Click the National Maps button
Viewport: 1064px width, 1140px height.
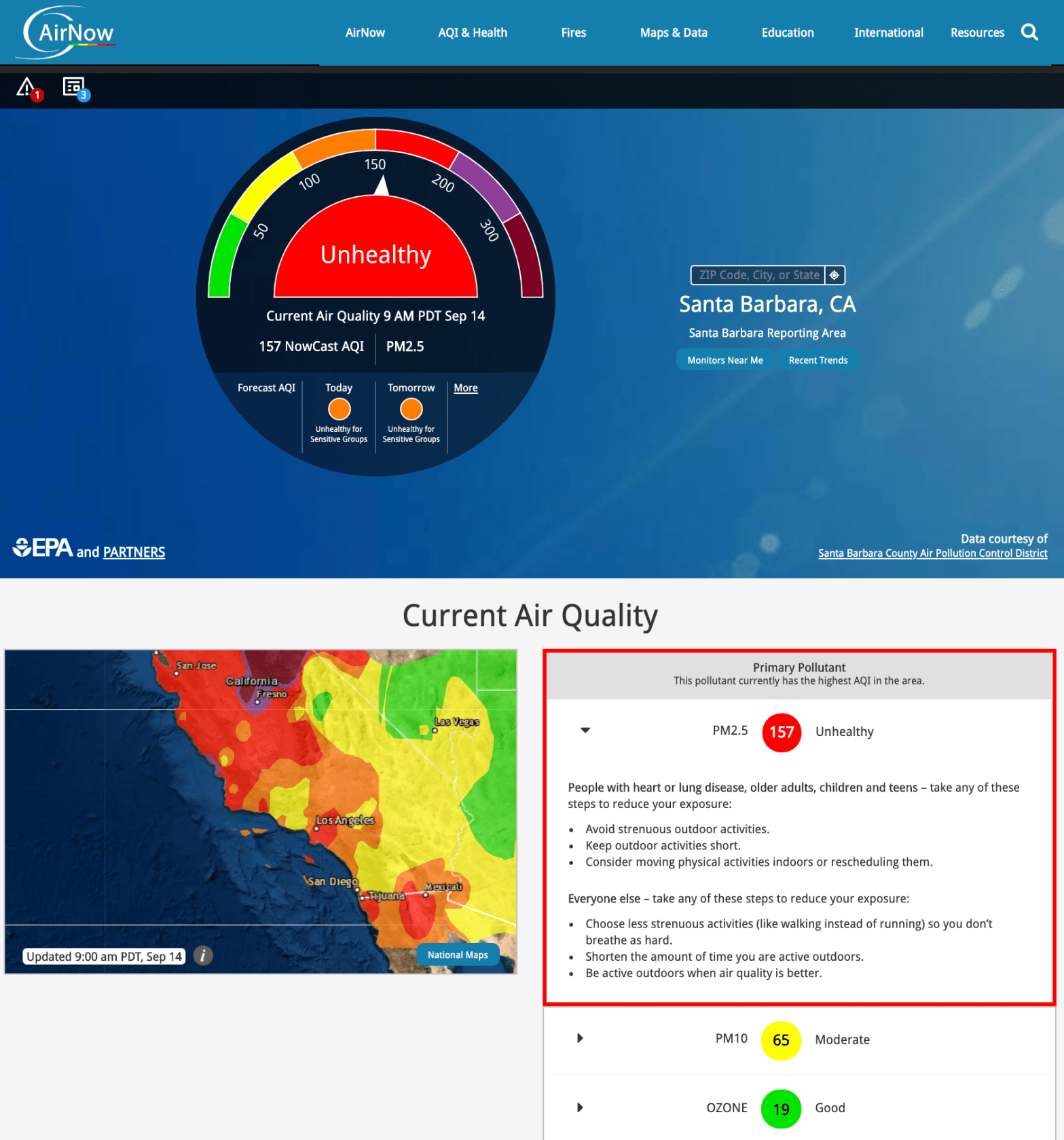coord(457,955)
